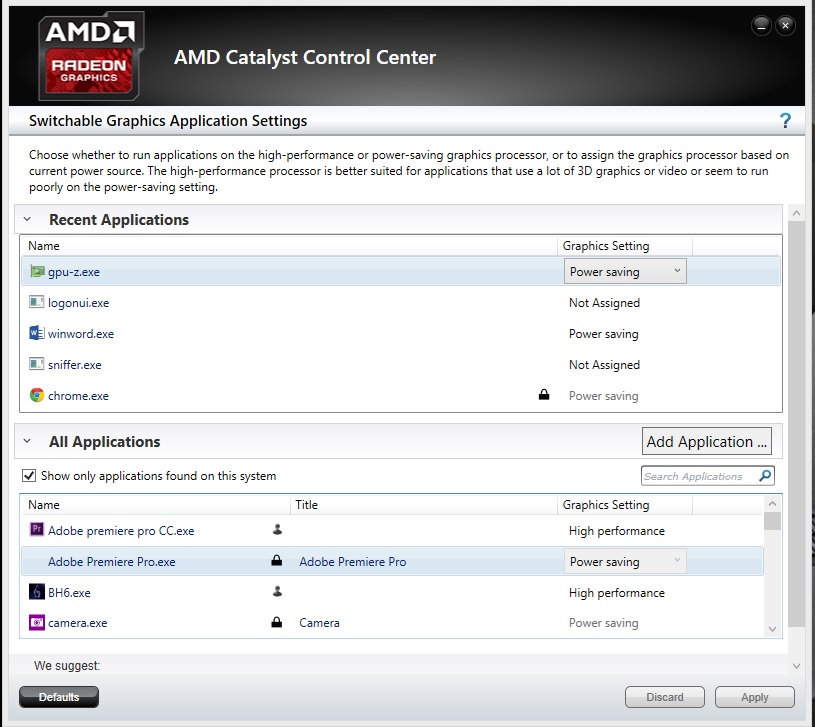The image size is (815, 727).
Task: Click the winword.exe Word icon
Action: pos(36,333)
